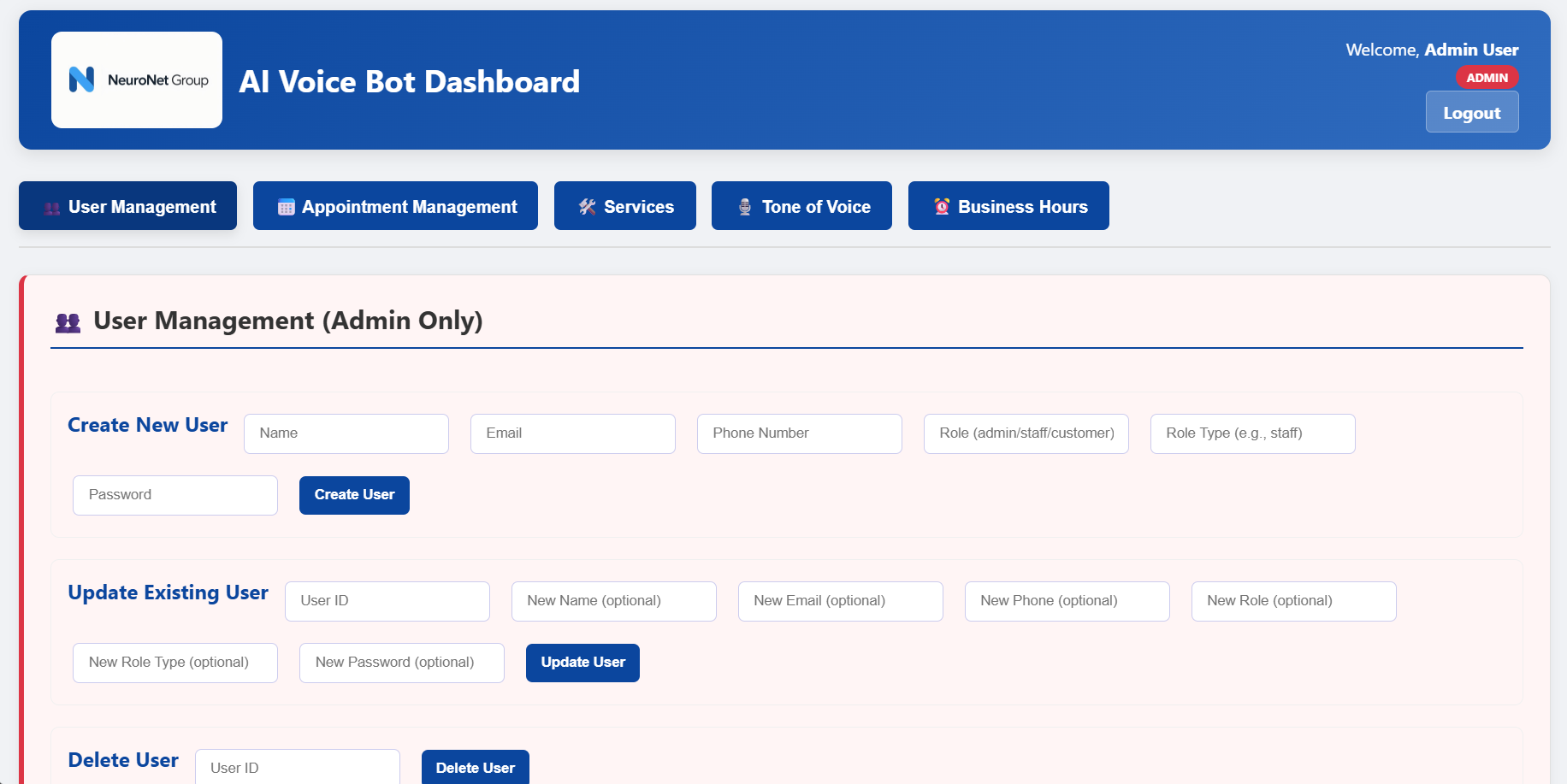Open the Services section
Image resolution: width=1567 pixels, height=784 pixels.
[625, 206]
